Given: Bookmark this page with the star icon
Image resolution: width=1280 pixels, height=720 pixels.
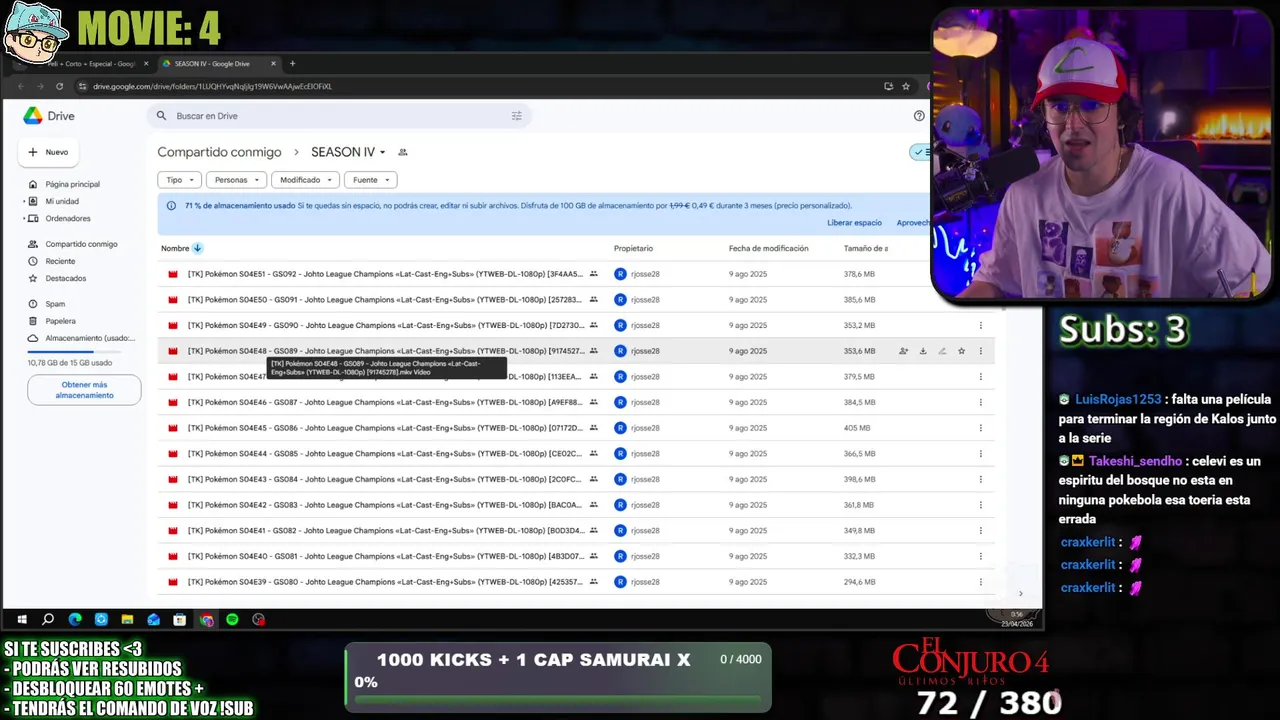Looking at the screenshot, I should point(906,86).
